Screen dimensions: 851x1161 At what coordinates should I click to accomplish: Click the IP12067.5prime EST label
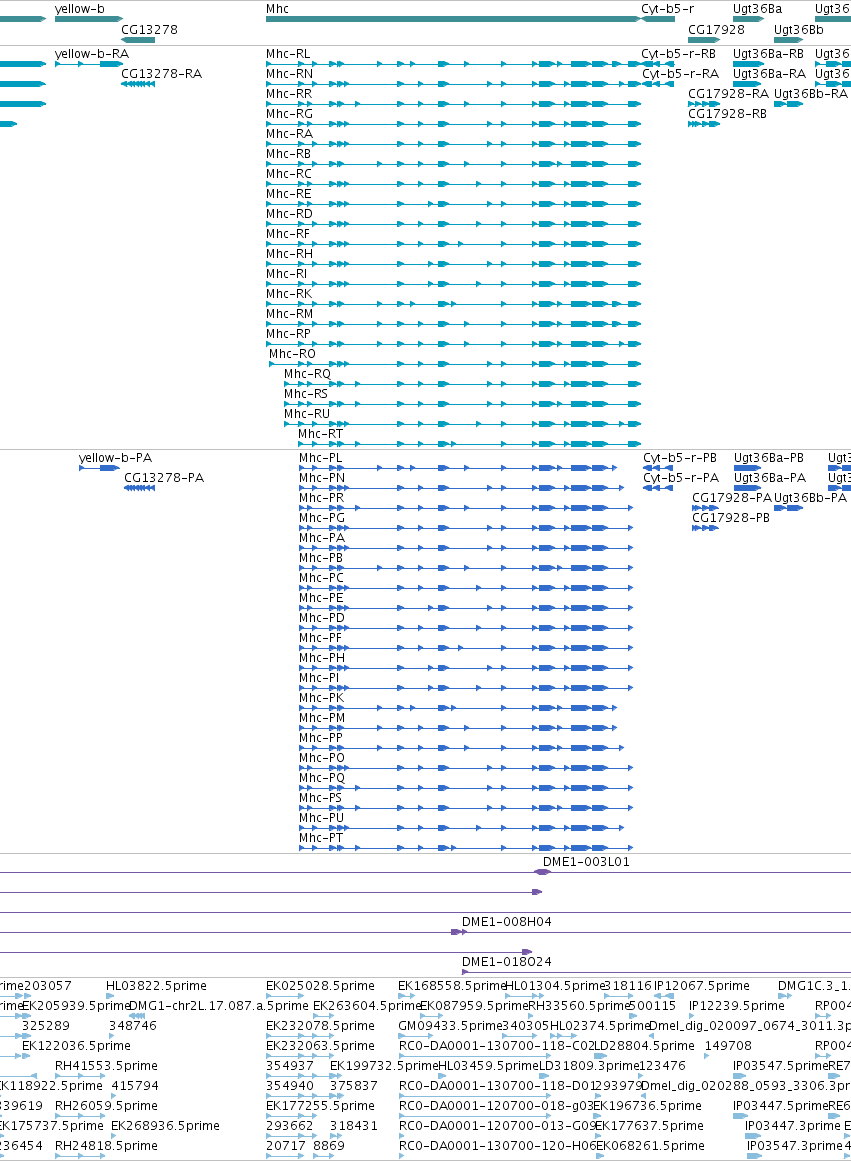(701, 986)
